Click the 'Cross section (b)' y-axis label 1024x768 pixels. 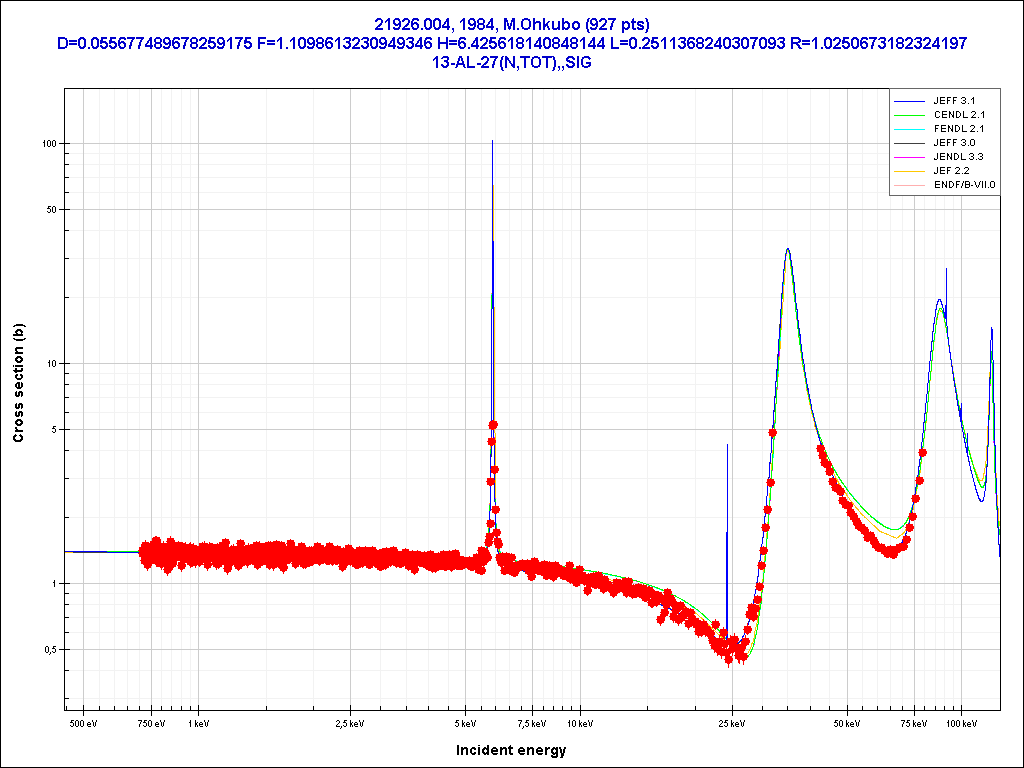click(18, 384)
